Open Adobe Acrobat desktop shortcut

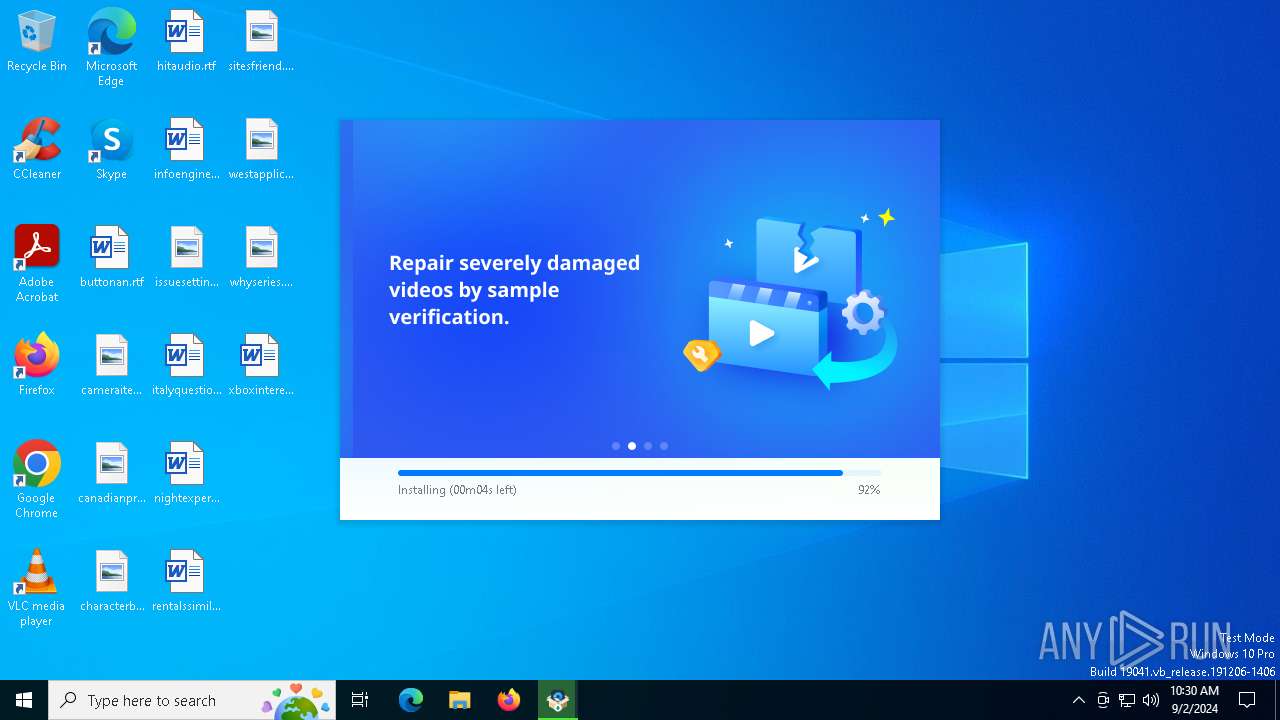click(37, 264)
